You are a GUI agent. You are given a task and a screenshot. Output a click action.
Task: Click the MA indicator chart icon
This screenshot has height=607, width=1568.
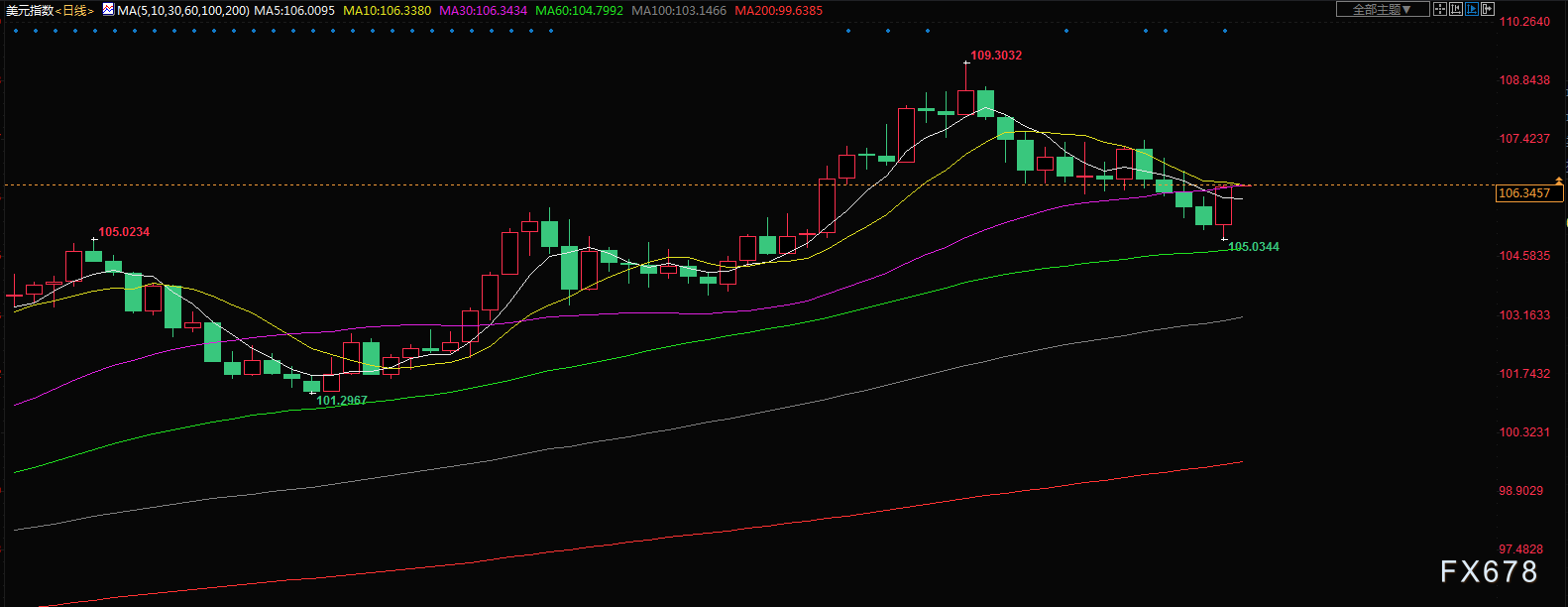point(108,10)
